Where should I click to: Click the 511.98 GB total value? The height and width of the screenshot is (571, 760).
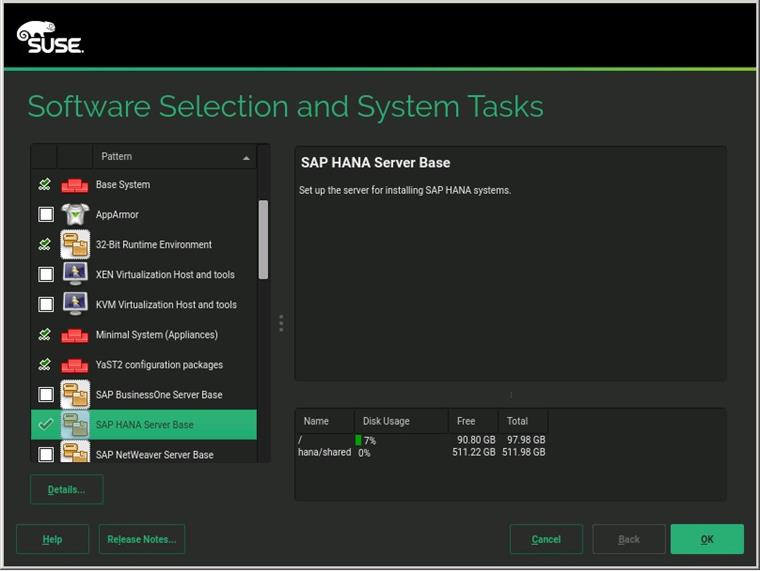523,452
